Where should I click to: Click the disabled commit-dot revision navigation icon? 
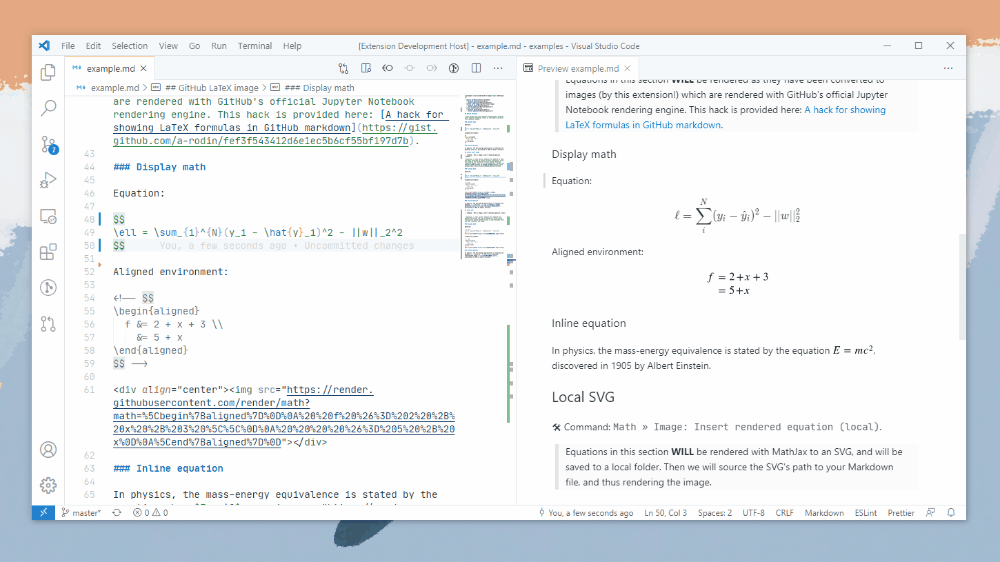point(409,68)
